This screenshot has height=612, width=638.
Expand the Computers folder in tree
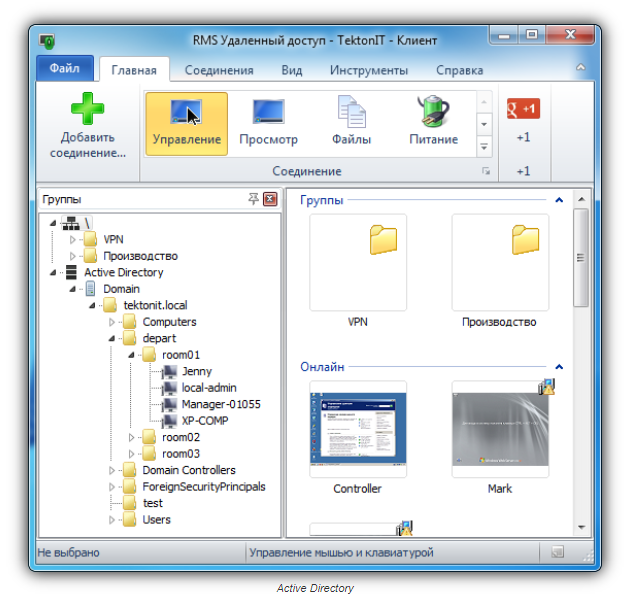click(112, 323)
